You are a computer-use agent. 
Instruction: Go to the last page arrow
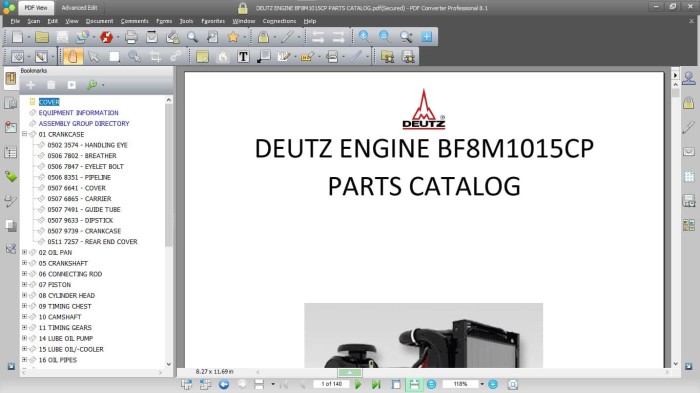[x=376, y=384]
